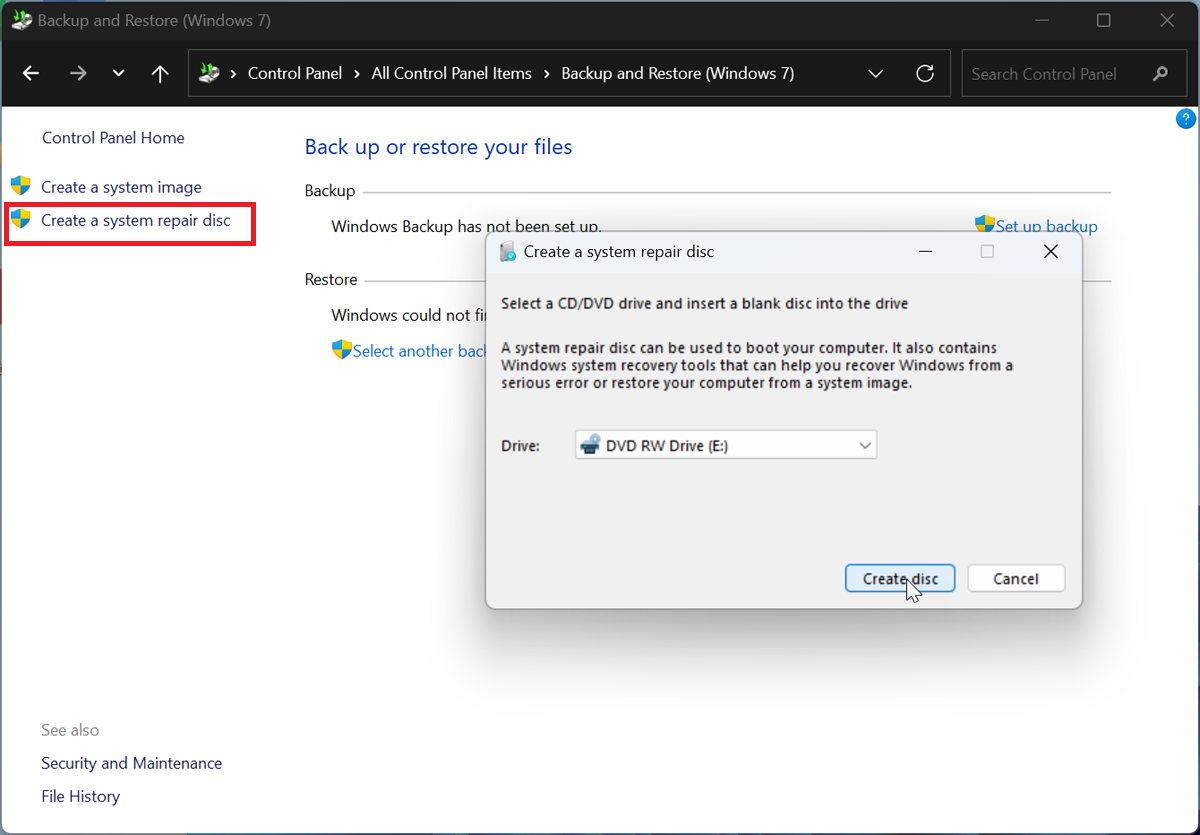The width and height of the screenshot is (1200, 835).
Task: Navigate to Control Panel via breadcrumb
Action: [x=294, y=73]
